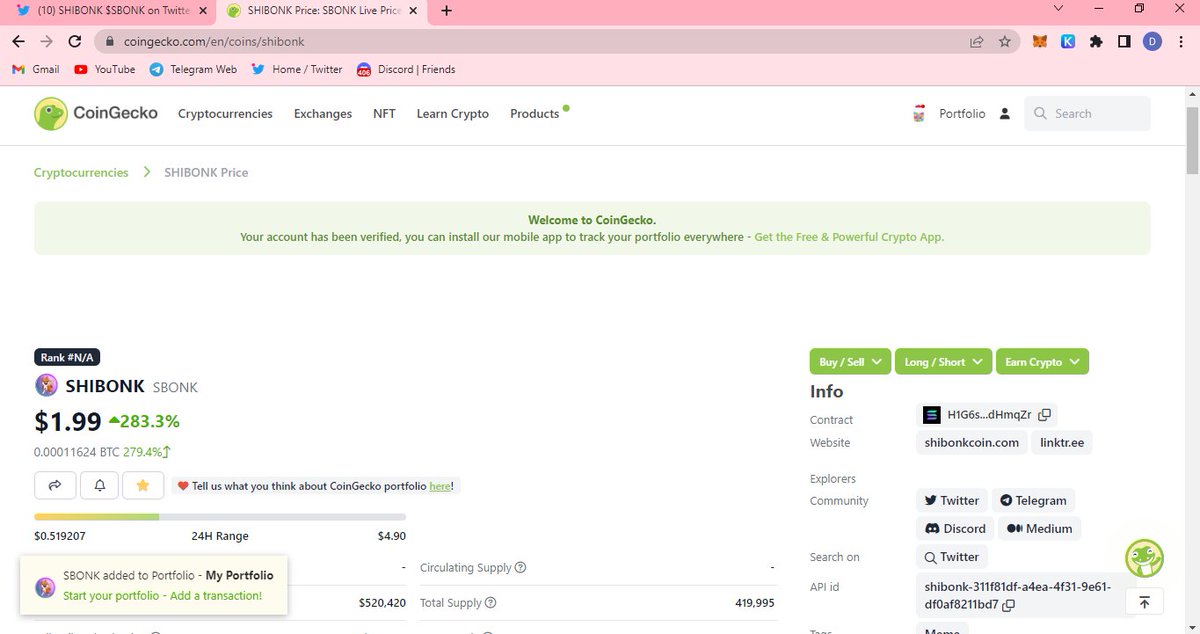Copy the contract address with copy icon
Screen dimensions: 1200x634
pyautogui.click(x=1044, y=414)
